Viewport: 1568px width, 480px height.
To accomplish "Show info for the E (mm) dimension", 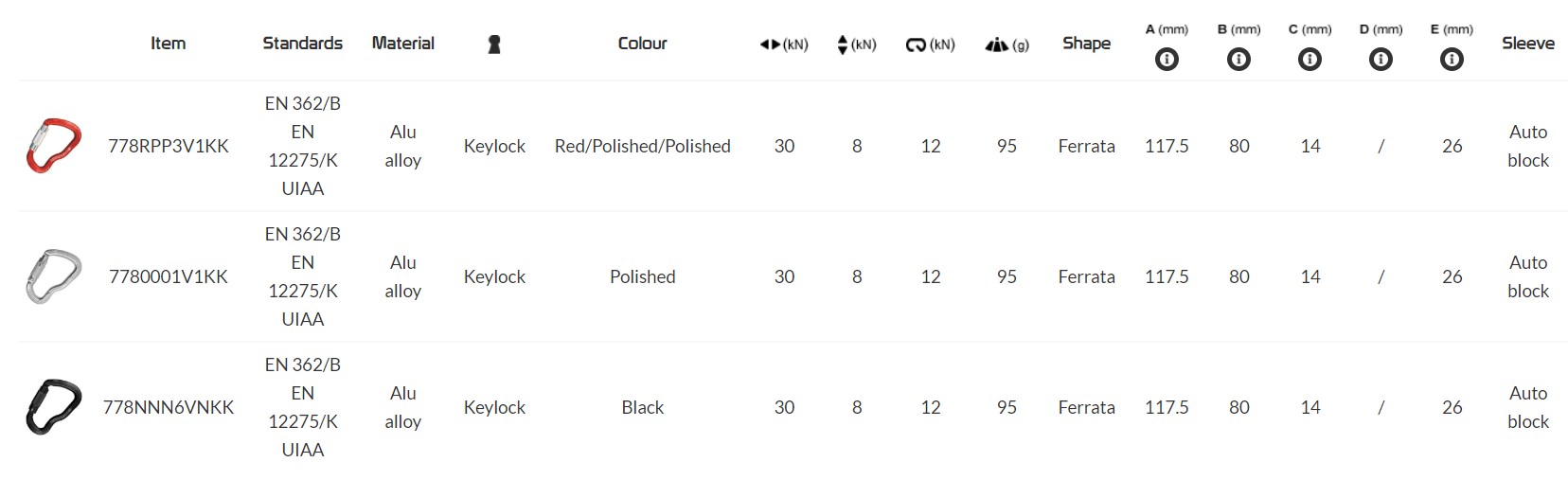I will [1452, 60].
